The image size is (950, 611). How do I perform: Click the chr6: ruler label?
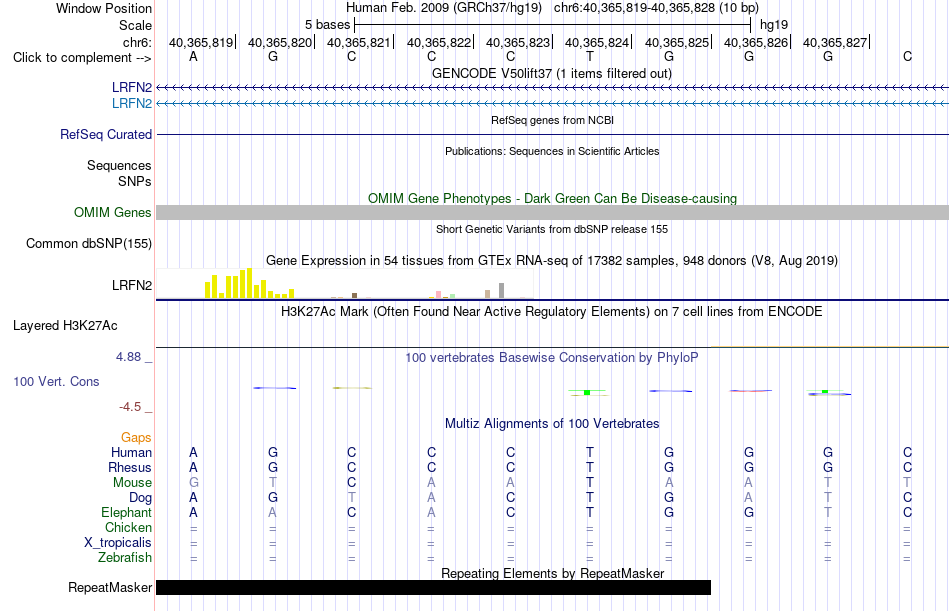137,42
